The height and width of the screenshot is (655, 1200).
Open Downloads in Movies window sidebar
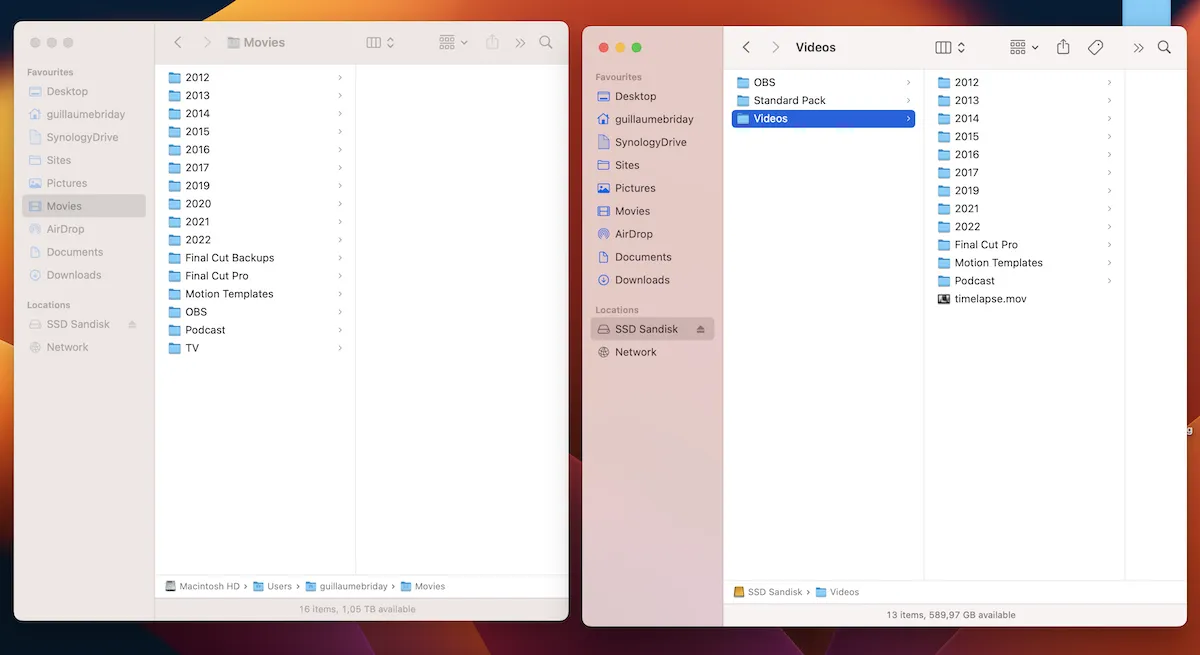click(x=84, y=275)
